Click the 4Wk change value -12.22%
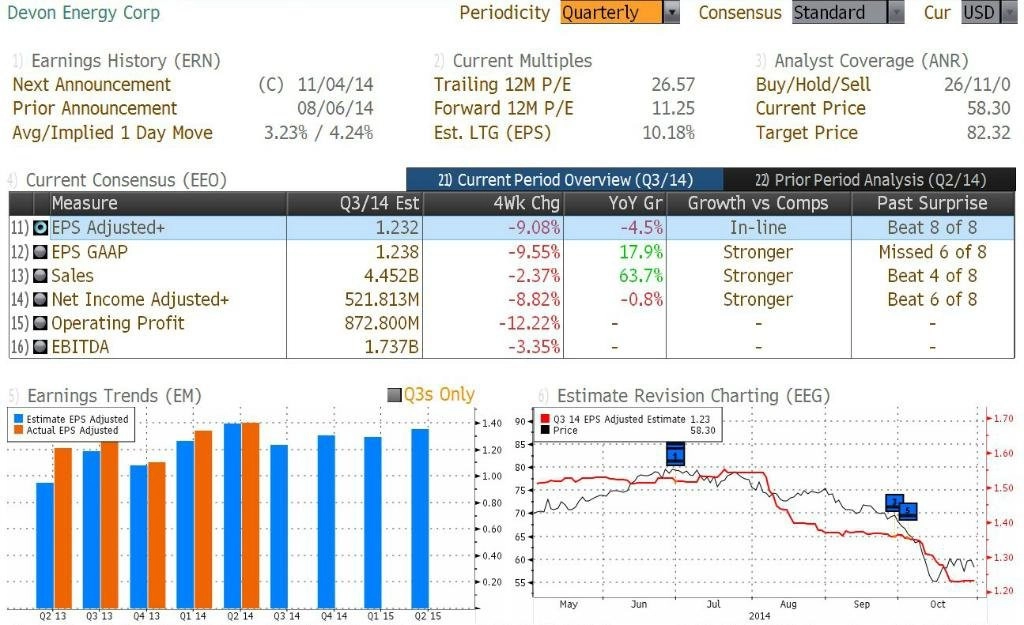The width and height of the screenshot is (1024, 625). (x=530, y=323)
